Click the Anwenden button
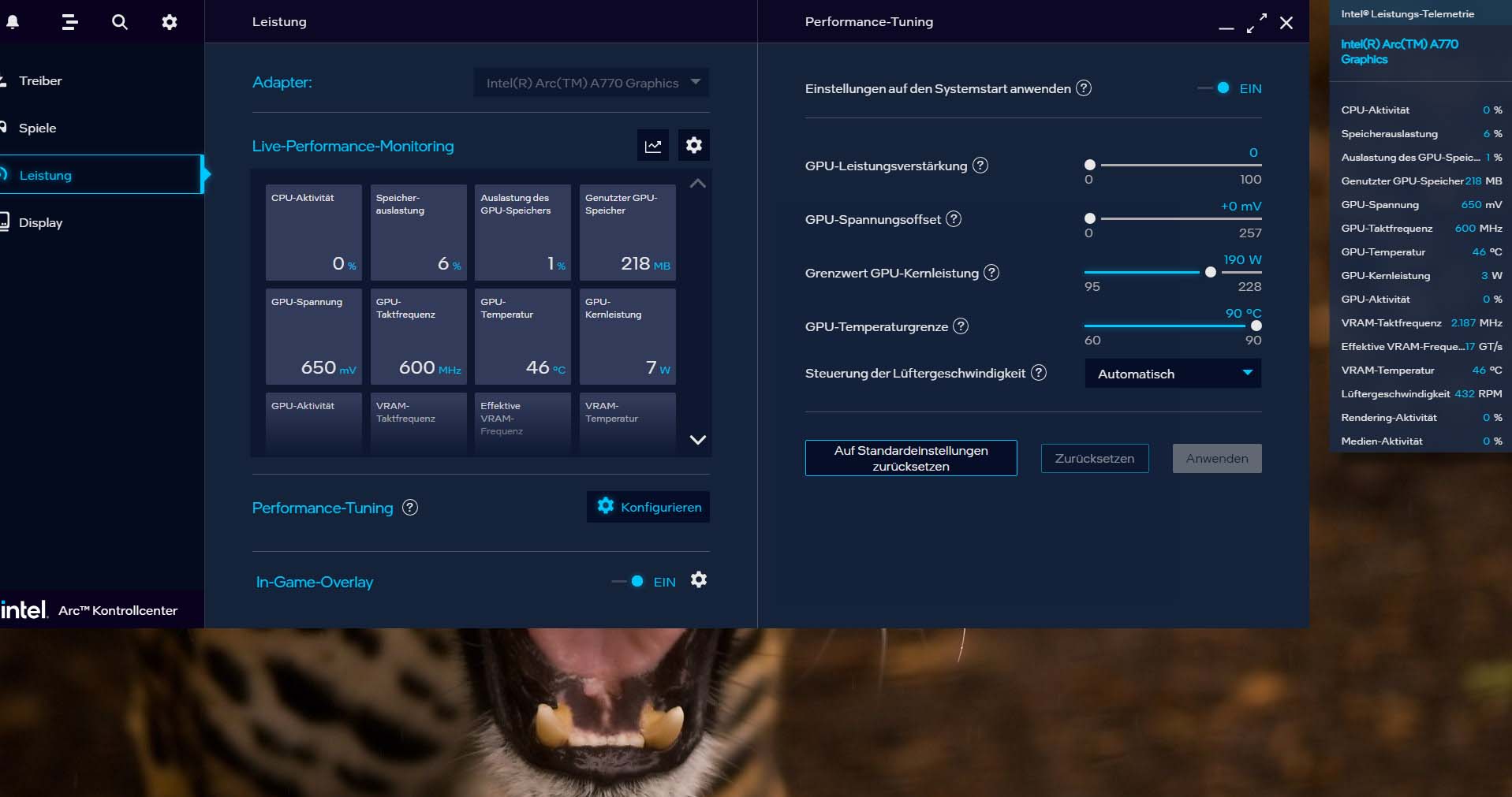This screenshot has width=1512, height=797. coord(1217,459)
